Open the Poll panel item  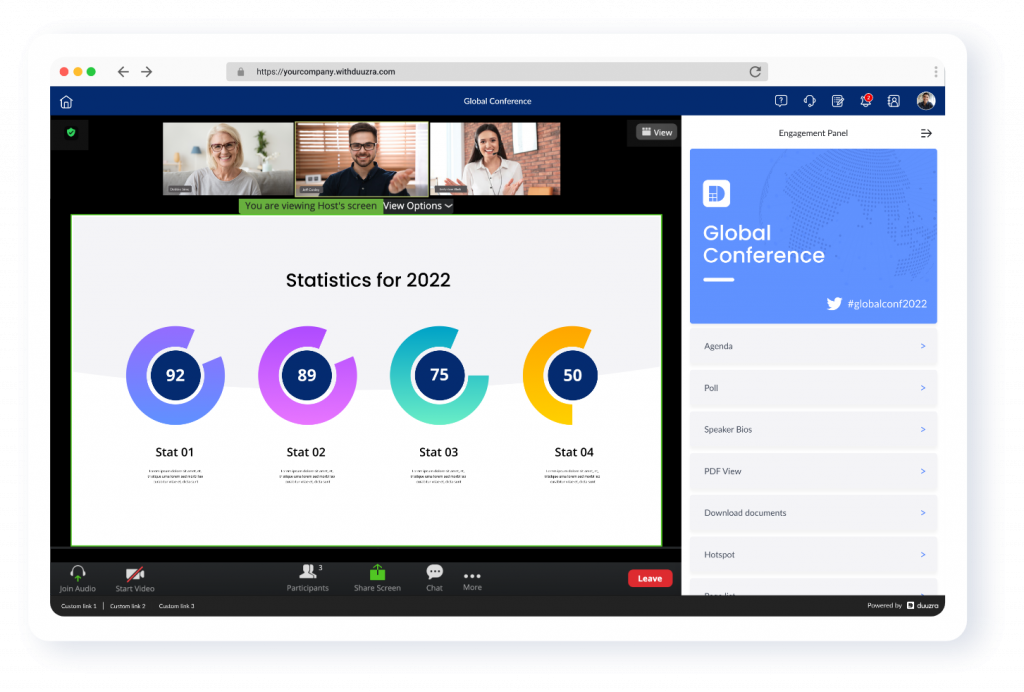pos(813,388)
